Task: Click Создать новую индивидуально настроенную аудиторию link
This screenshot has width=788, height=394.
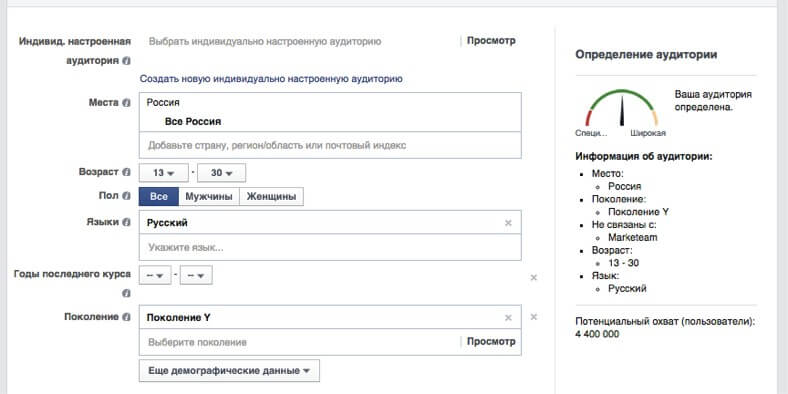Action: tap(271, 79)
